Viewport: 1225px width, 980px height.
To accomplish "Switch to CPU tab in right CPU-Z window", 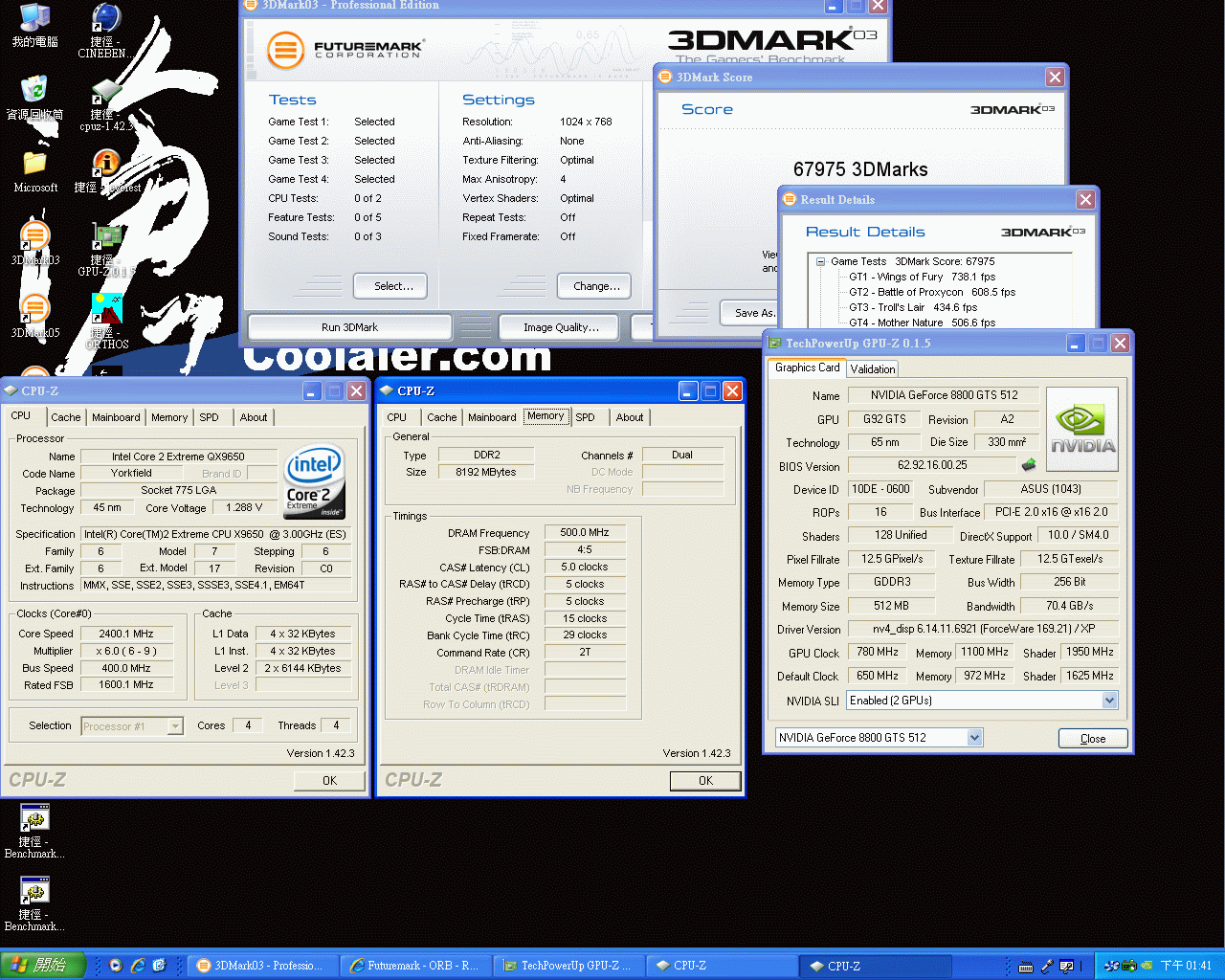I will click(397, 417).
